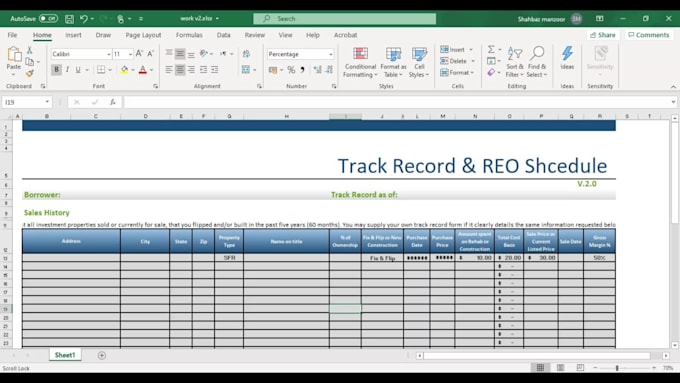Activate the Format Painter brush
Viewport: 680px width, 383px height.
coord(29,74)
